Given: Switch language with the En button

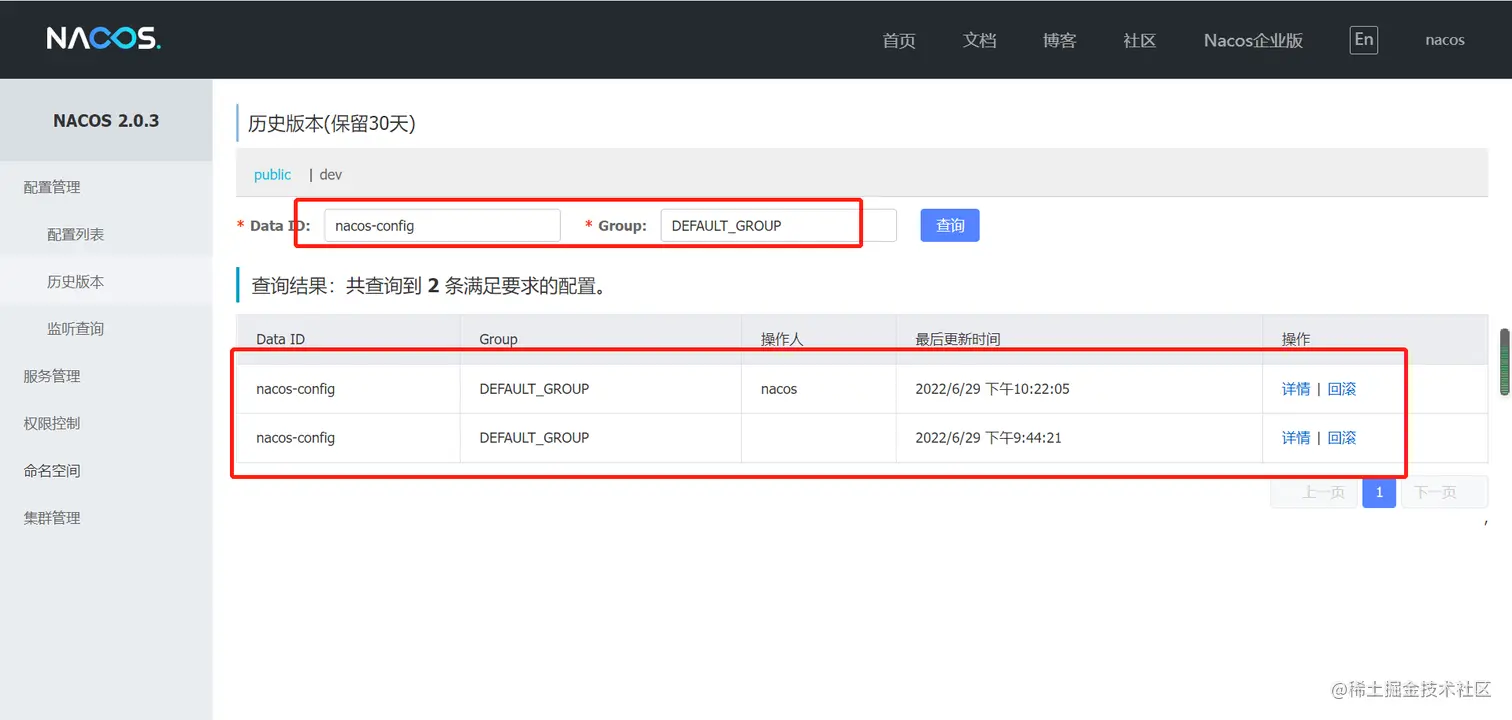Looking at the screenshot, I should 1363,39.
